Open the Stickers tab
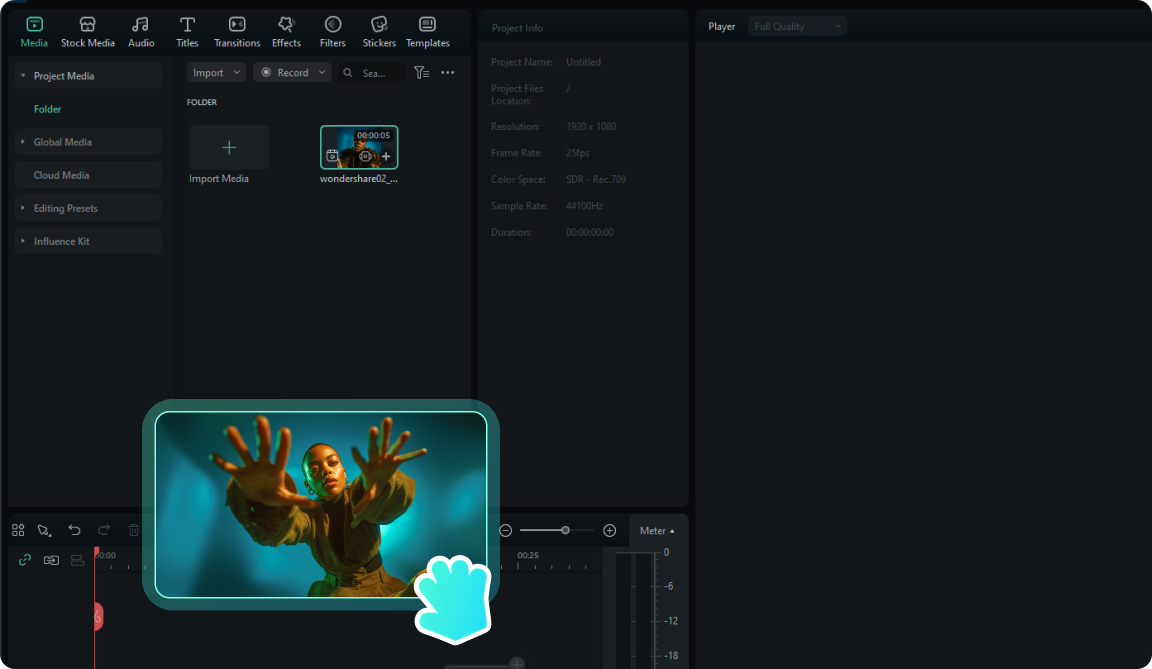This screenshot has width=1152, height=669. click(379, 32)
